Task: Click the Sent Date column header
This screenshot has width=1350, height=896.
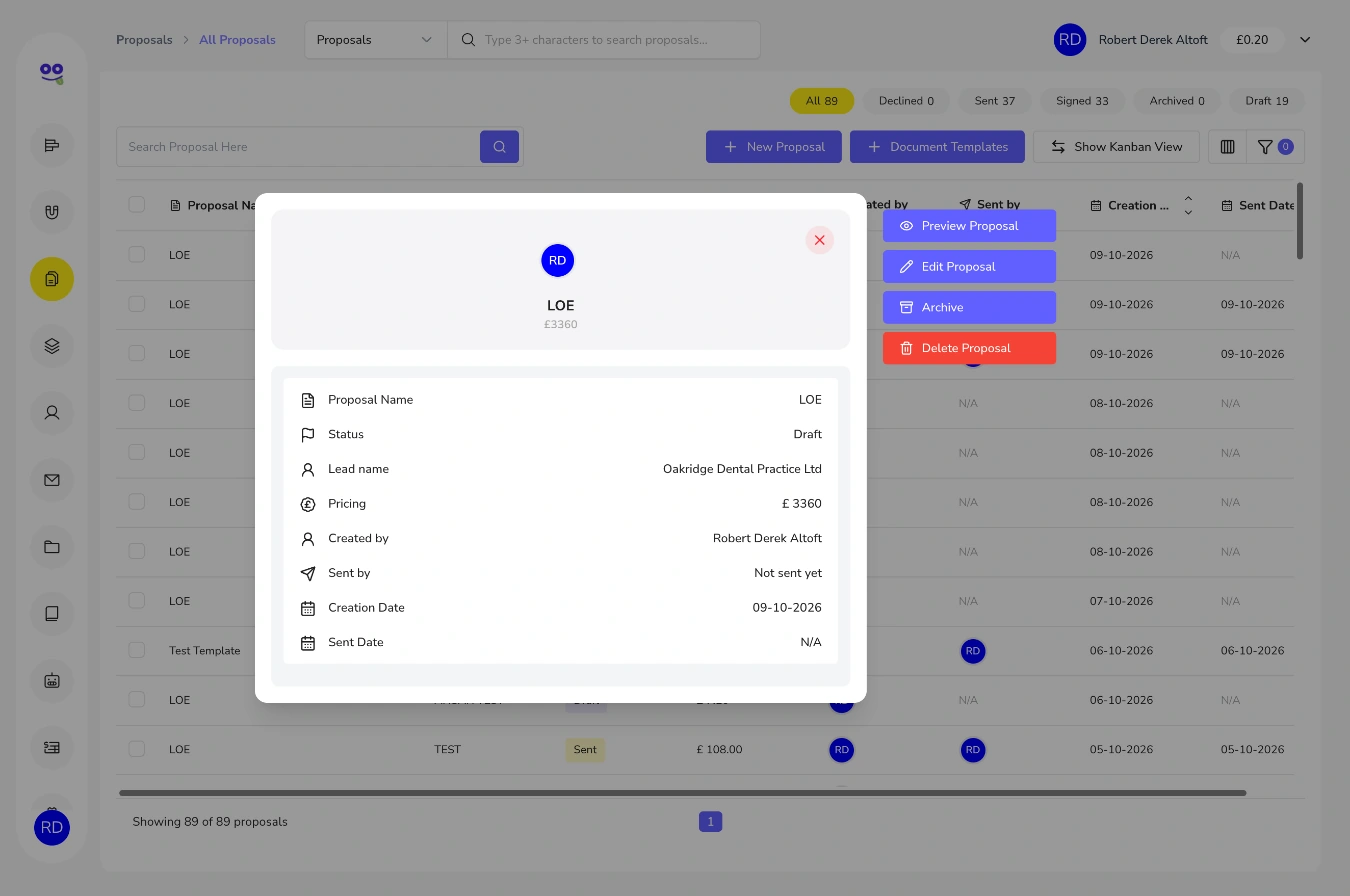Action: click(1258, 205)
